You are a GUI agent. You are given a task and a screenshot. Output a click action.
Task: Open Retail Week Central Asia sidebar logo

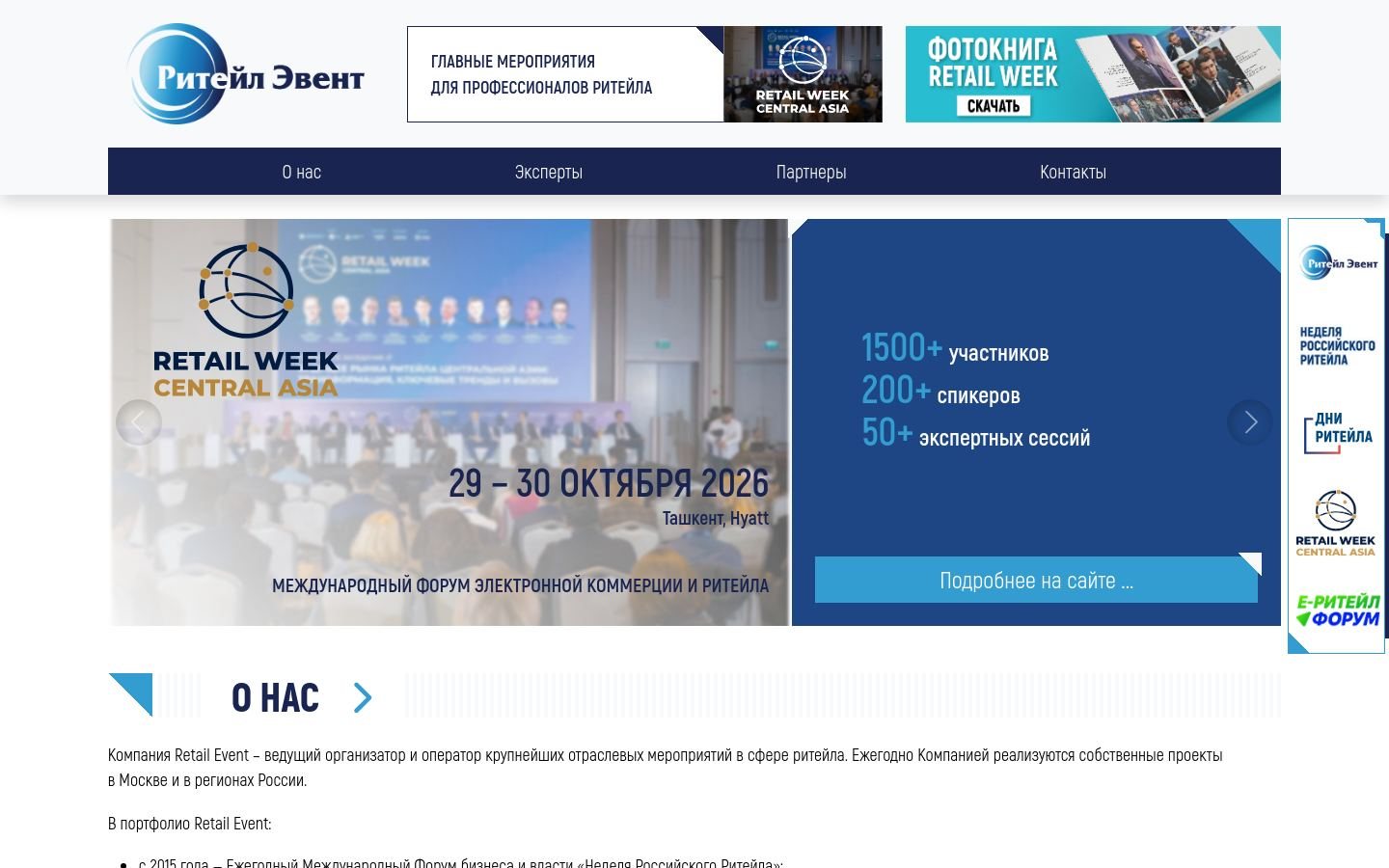[x=1336, y=524]
